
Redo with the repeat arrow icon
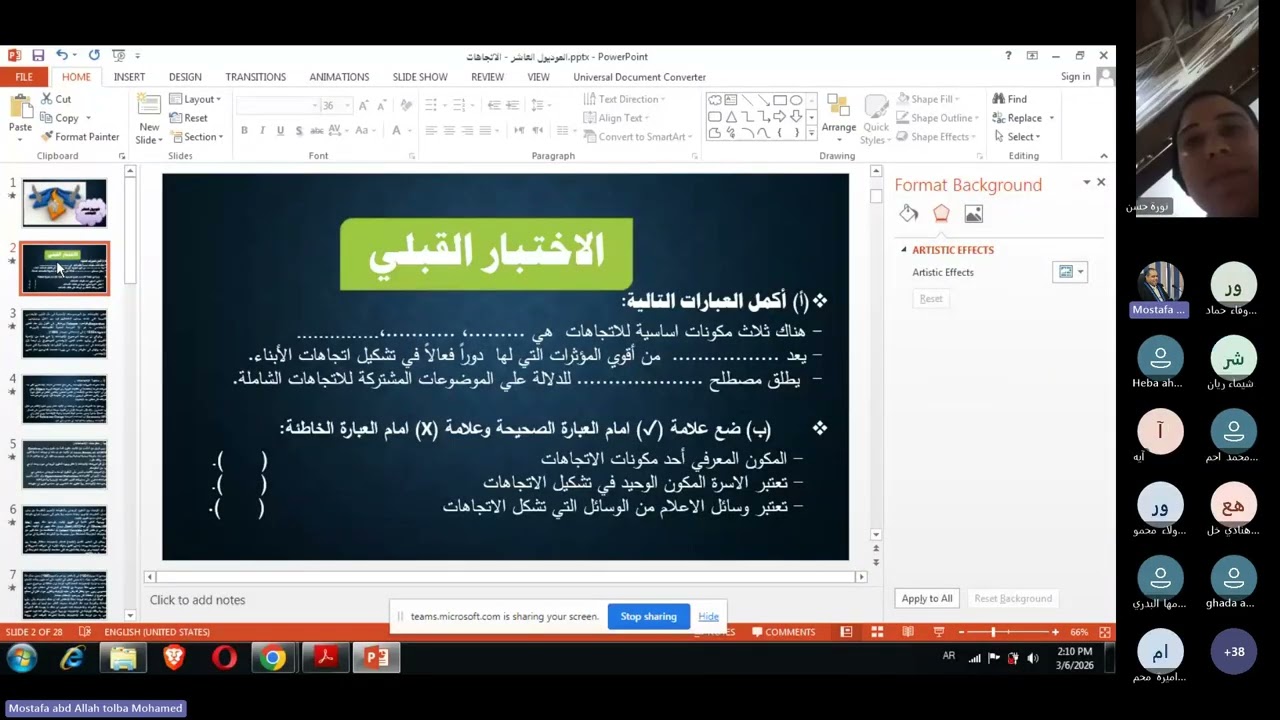(94, 56)
